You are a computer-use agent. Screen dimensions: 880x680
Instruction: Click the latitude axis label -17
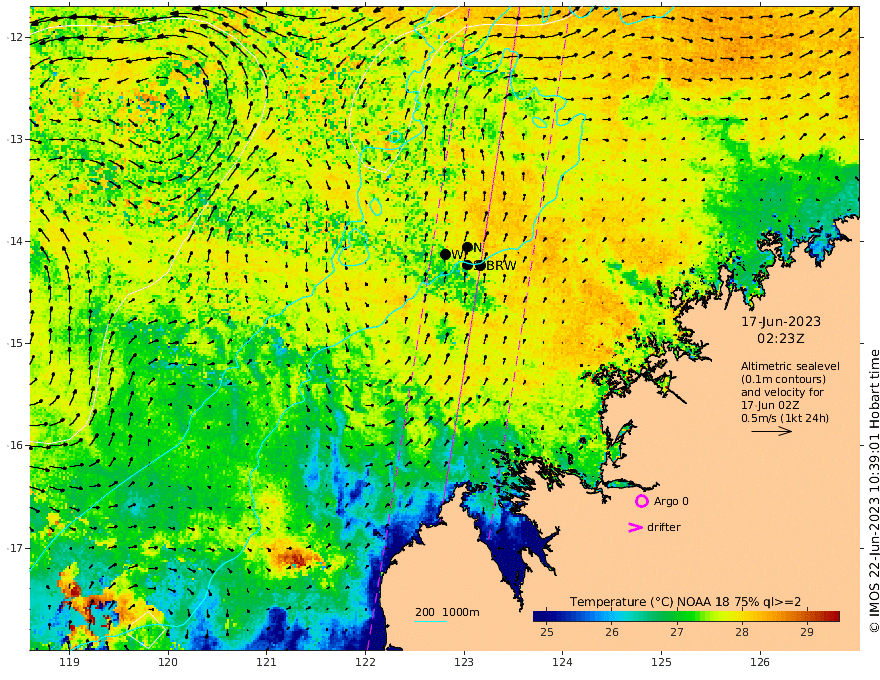click(15, 548)
